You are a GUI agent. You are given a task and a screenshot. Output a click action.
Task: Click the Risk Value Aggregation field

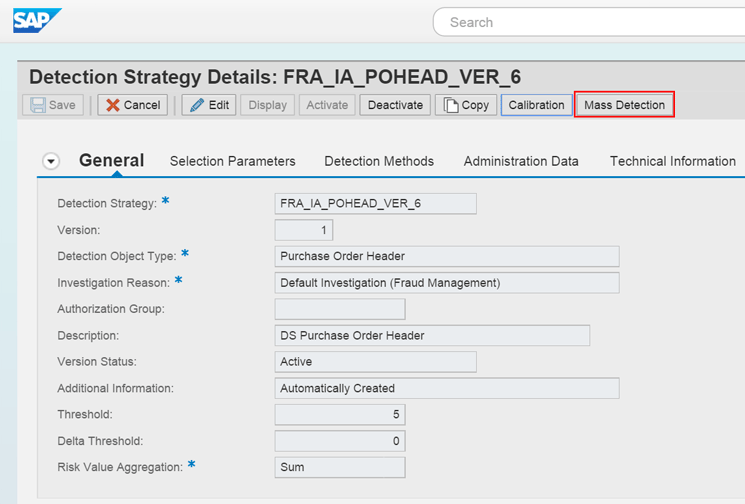tap(340, 467)
